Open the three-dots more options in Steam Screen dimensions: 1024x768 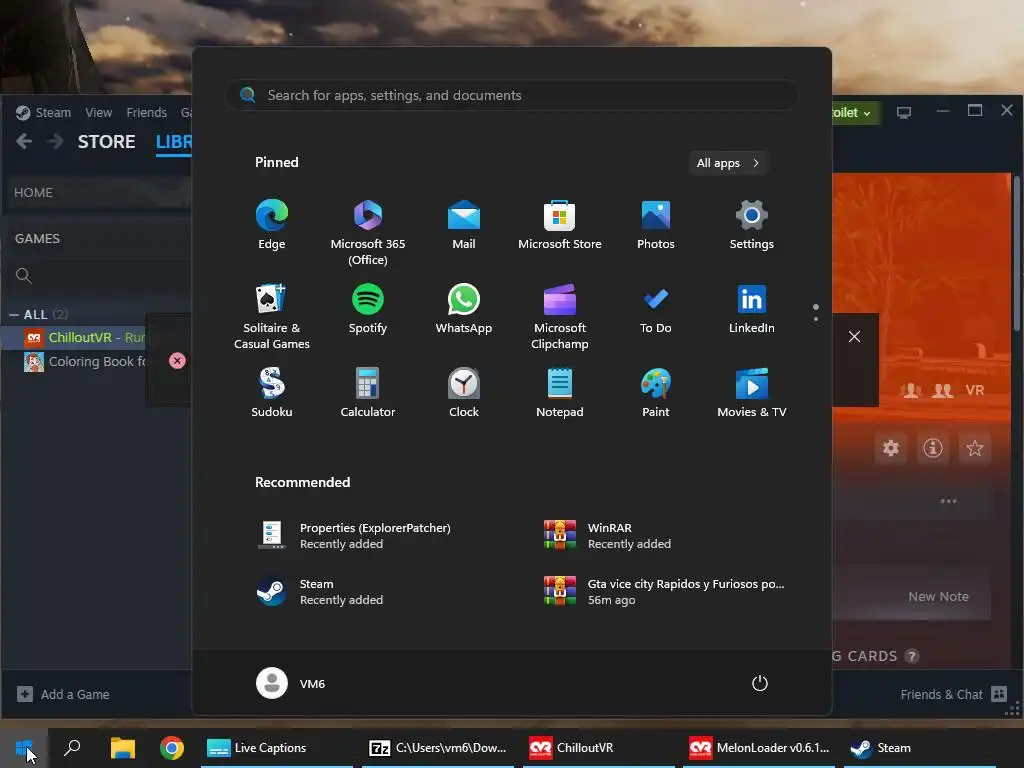(948, 502)
